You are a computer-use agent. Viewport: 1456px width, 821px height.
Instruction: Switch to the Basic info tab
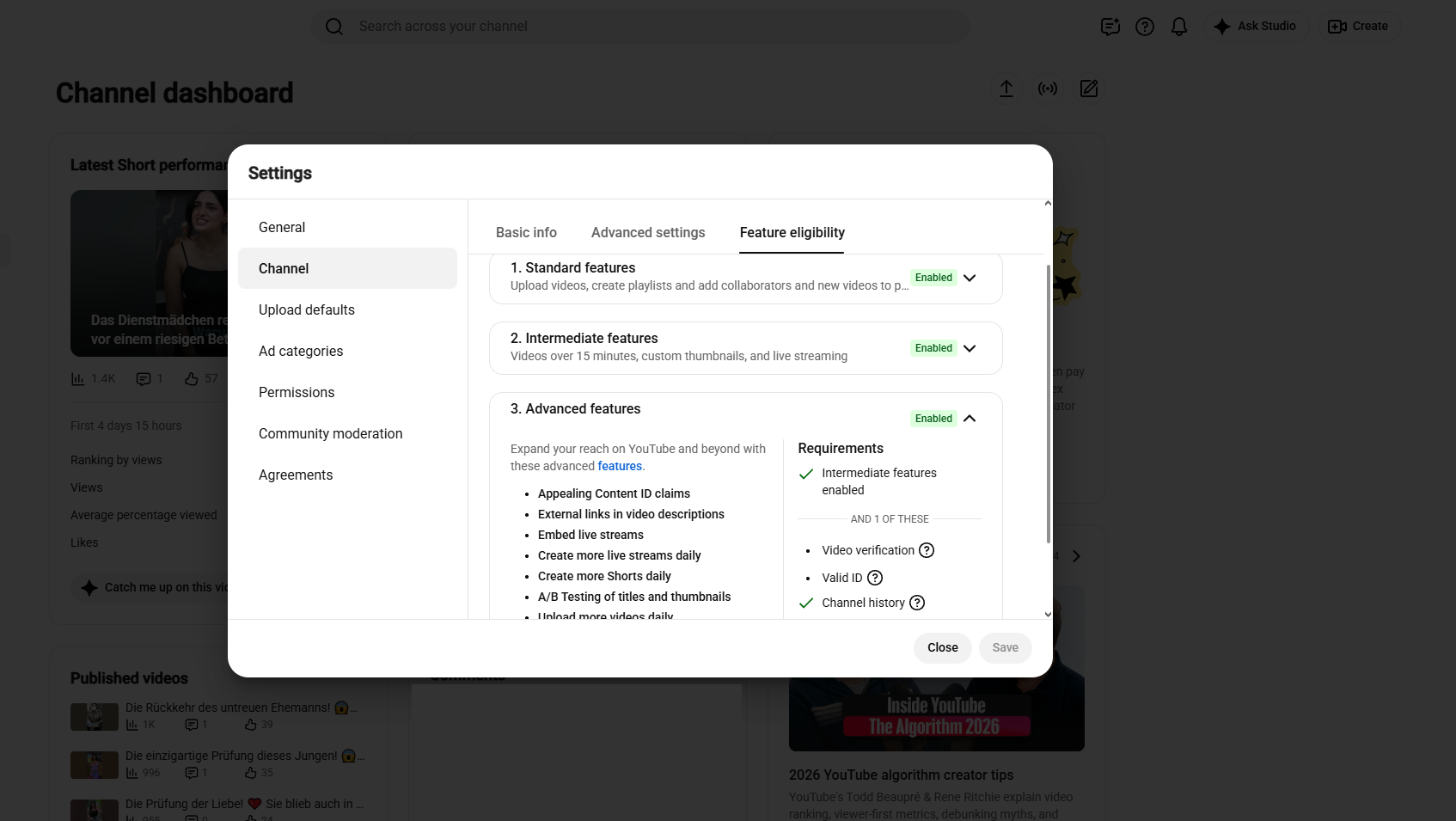526,233
